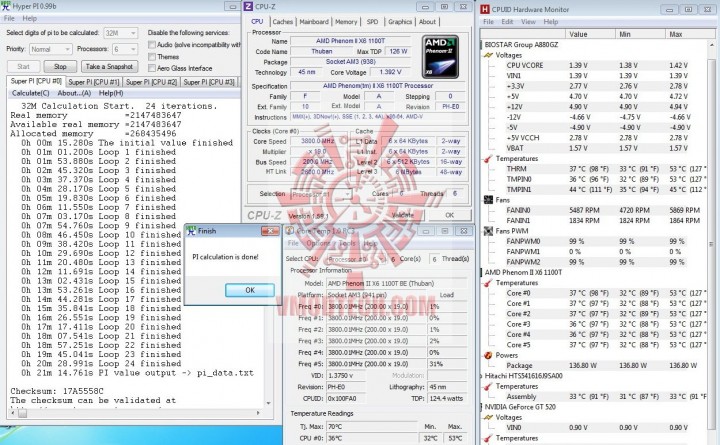Open the Hardware Monitor Edit menu
This screenshot has height=445, width=720.
pos(507,22)
